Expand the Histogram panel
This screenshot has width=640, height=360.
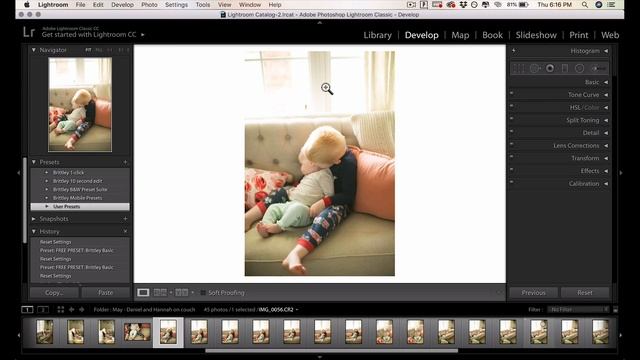tap(606, 51)
